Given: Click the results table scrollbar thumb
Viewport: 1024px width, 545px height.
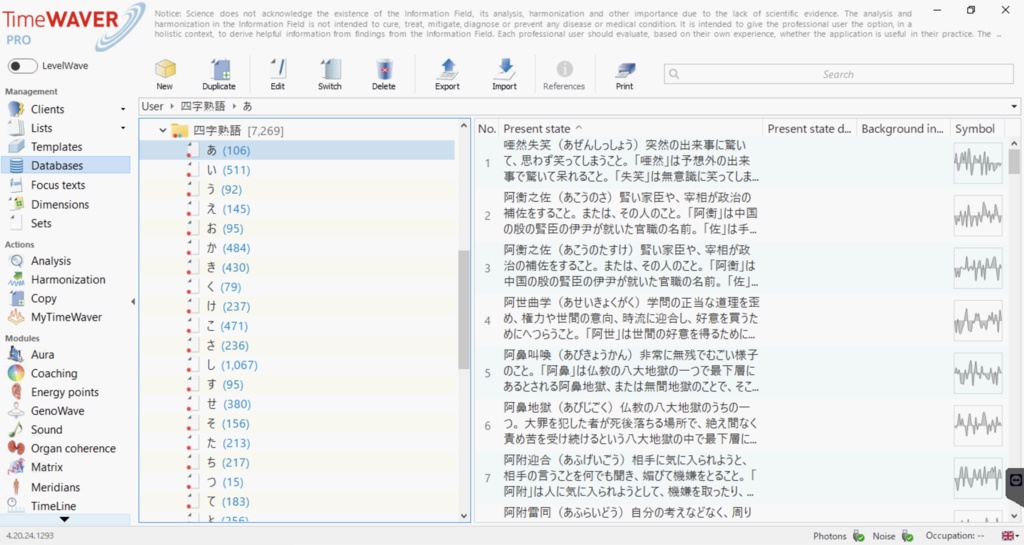Looking at the screenshot, I should click(x=1014, y=161).
